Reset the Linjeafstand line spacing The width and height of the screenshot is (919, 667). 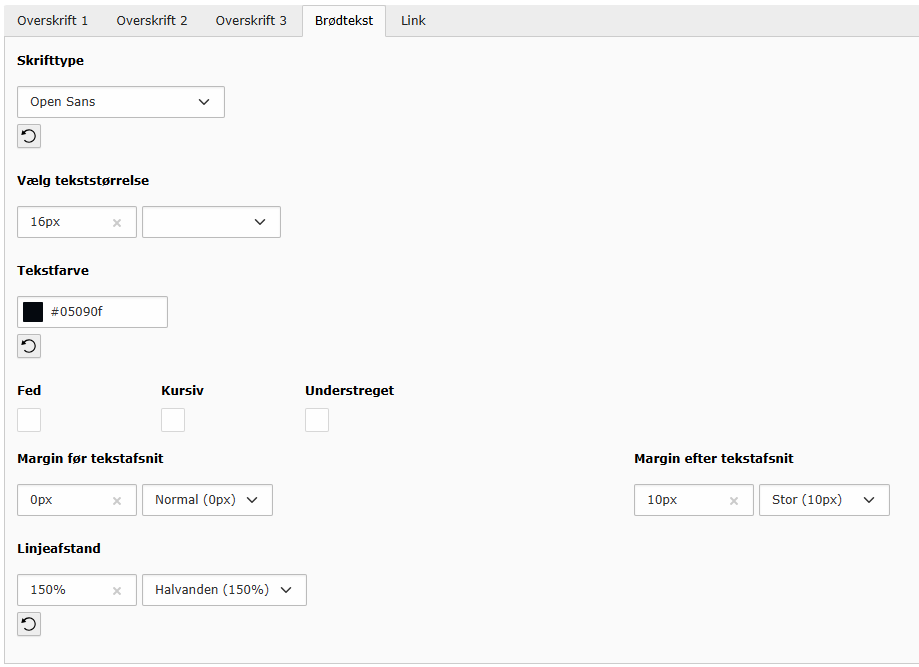point(29,625)
